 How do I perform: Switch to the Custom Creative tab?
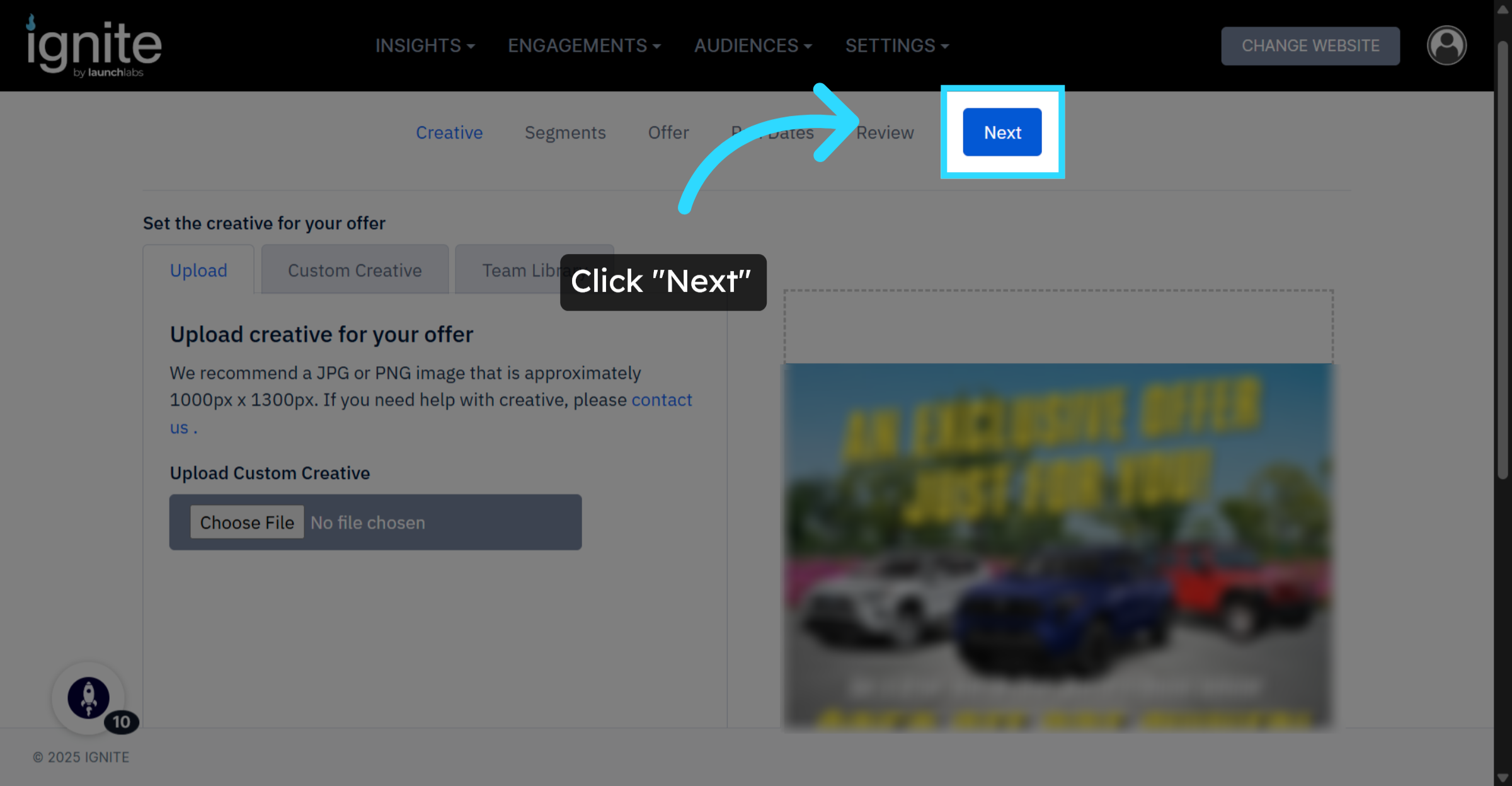355,270
